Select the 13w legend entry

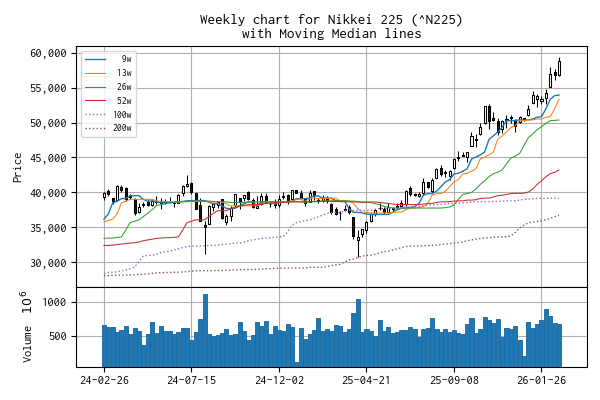pos(109,73)
